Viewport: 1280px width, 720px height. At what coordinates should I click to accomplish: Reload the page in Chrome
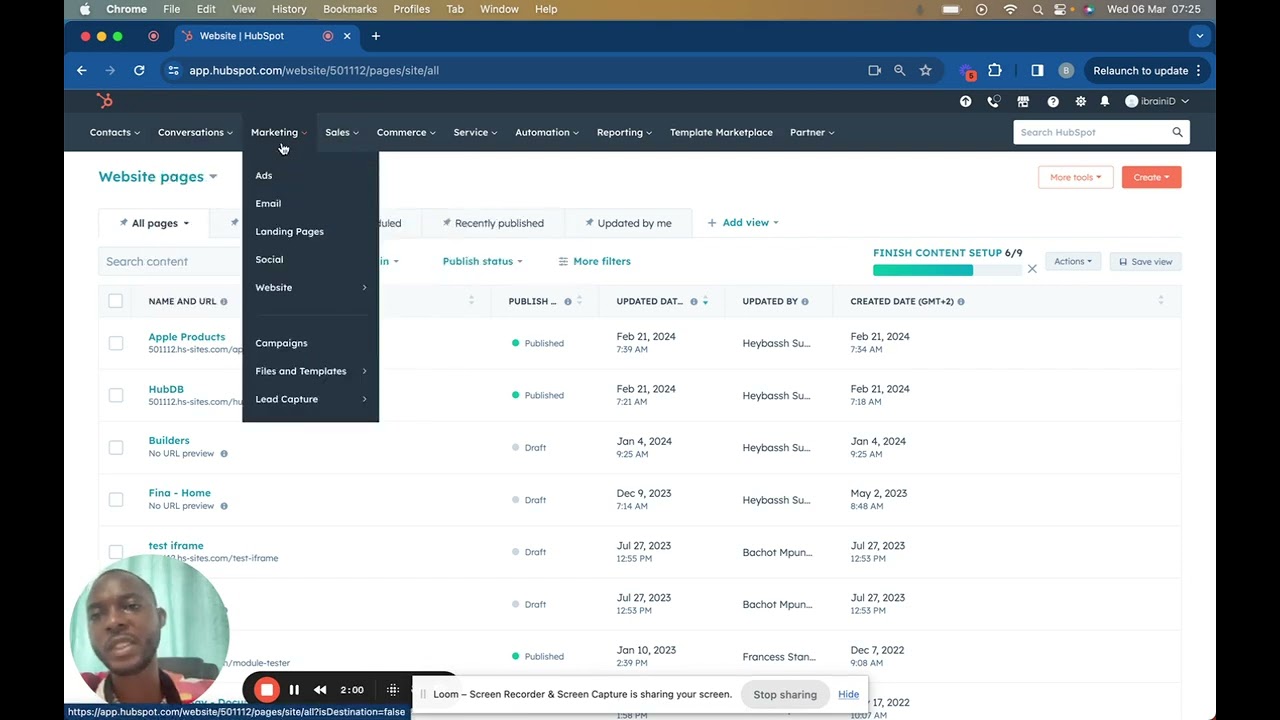139,70
